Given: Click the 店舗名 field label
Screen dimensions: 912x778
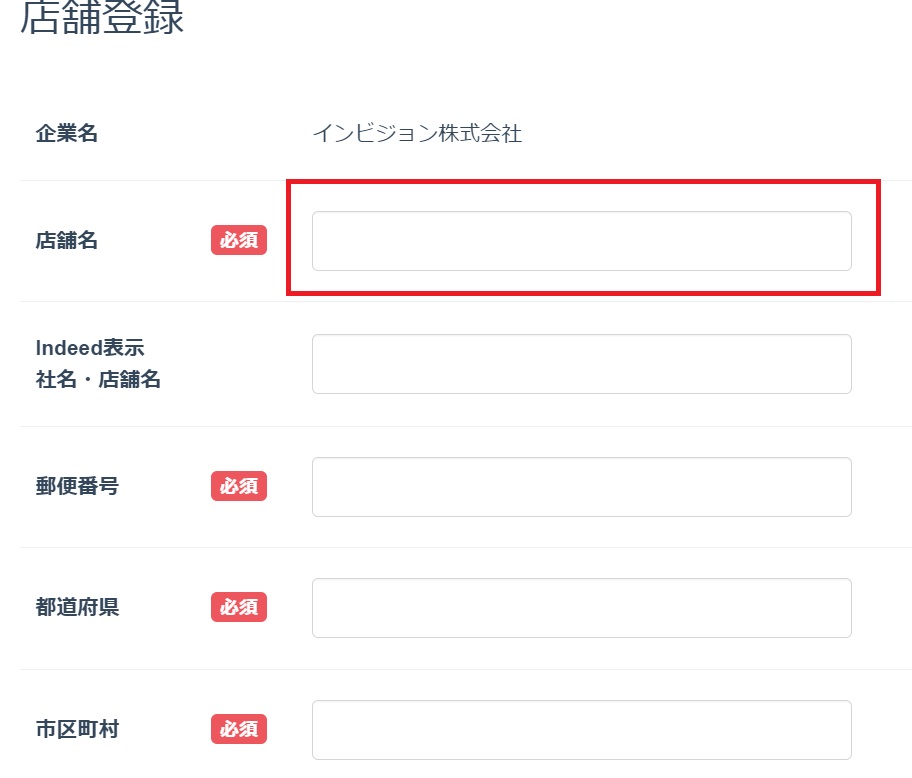Looking at the screenshot, I should click(67, 241).
